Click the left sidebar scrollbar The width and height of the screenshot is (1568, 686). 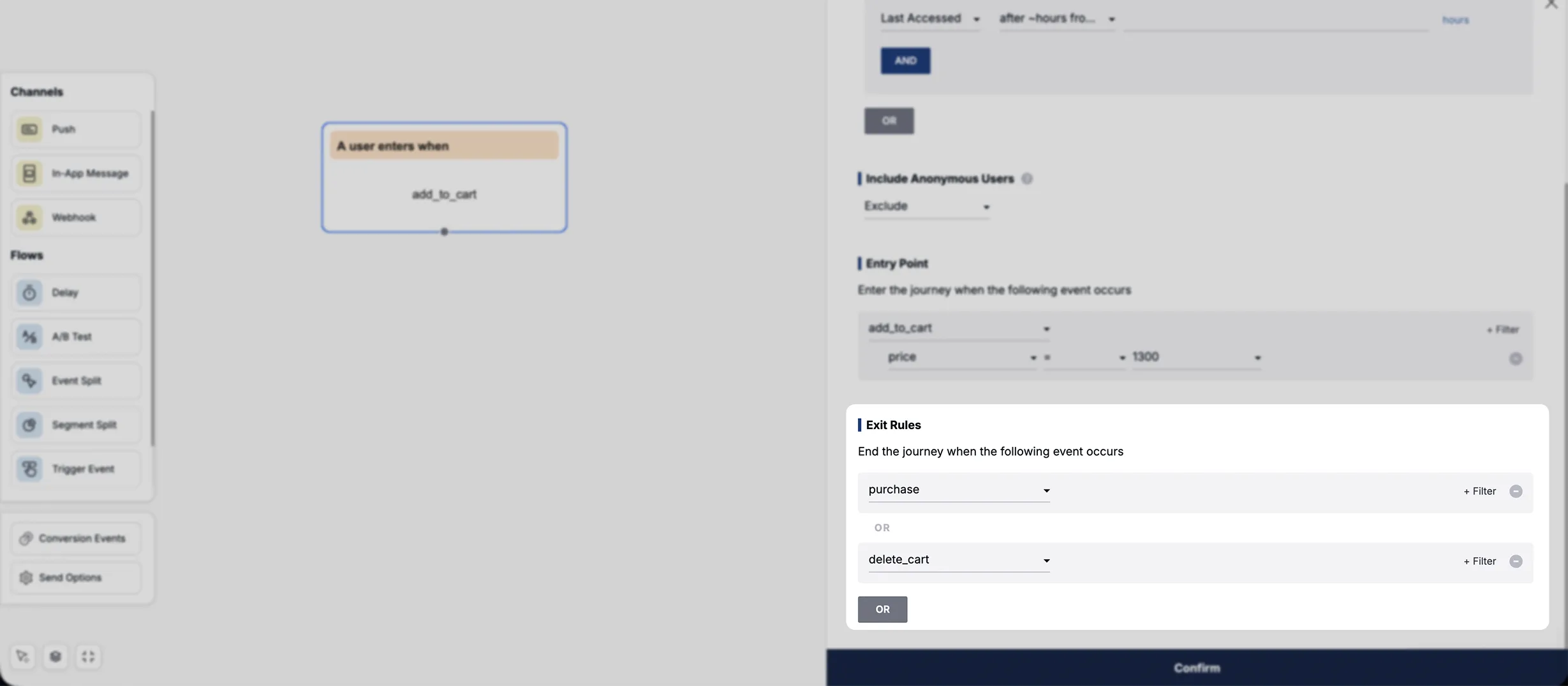[x=152, y=279]
